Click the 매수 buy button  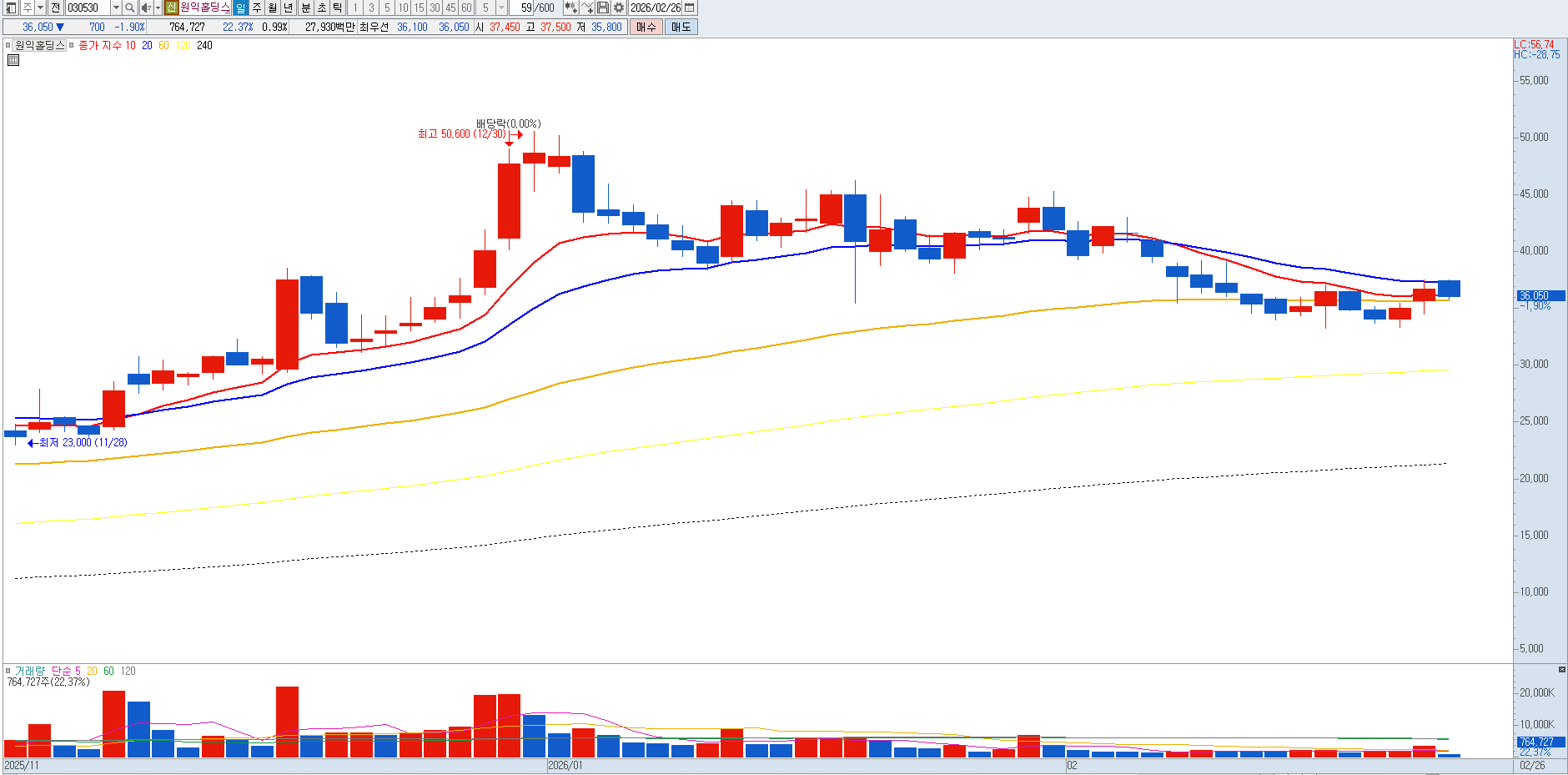coord(646,27)
